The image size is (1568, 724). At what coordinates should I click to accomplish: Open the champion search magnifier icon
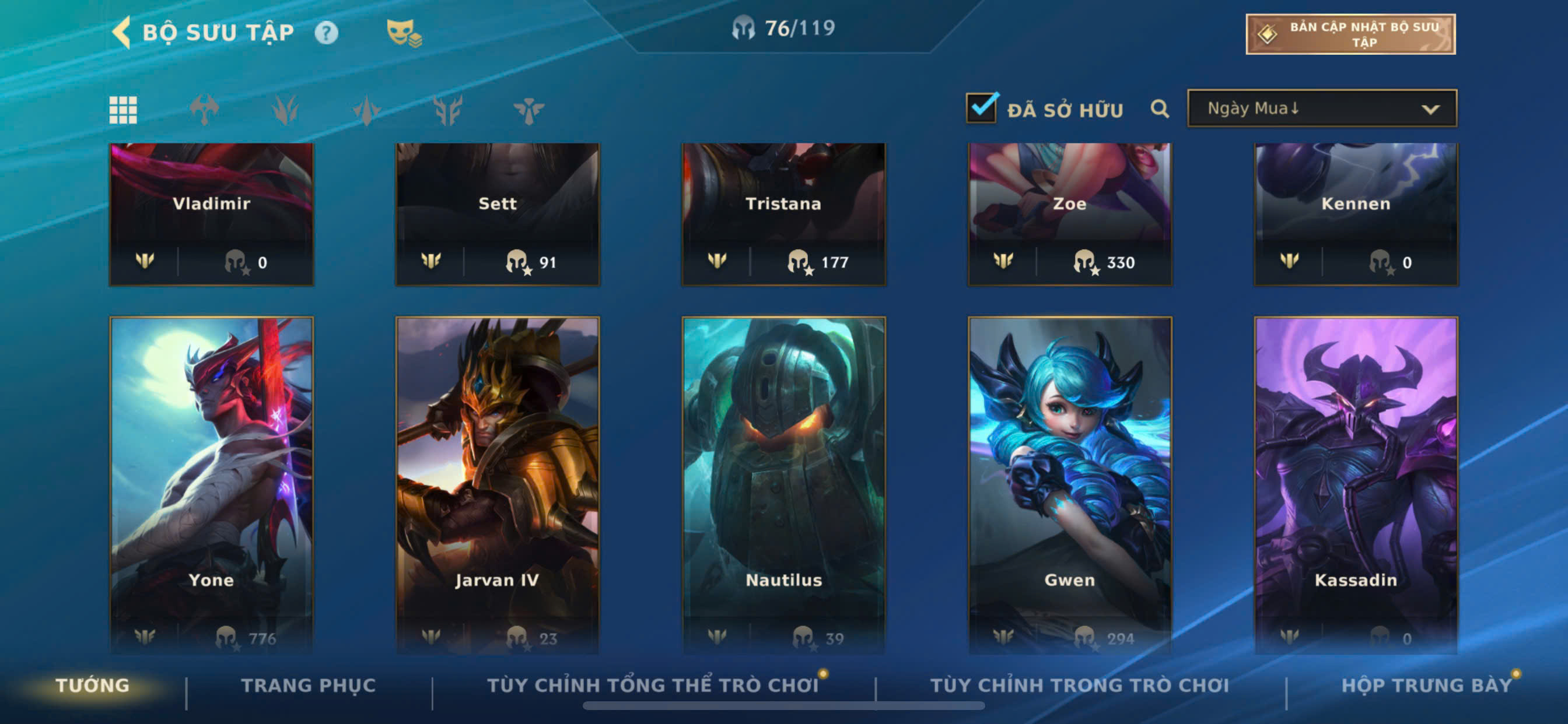(x=1160, y=109)
